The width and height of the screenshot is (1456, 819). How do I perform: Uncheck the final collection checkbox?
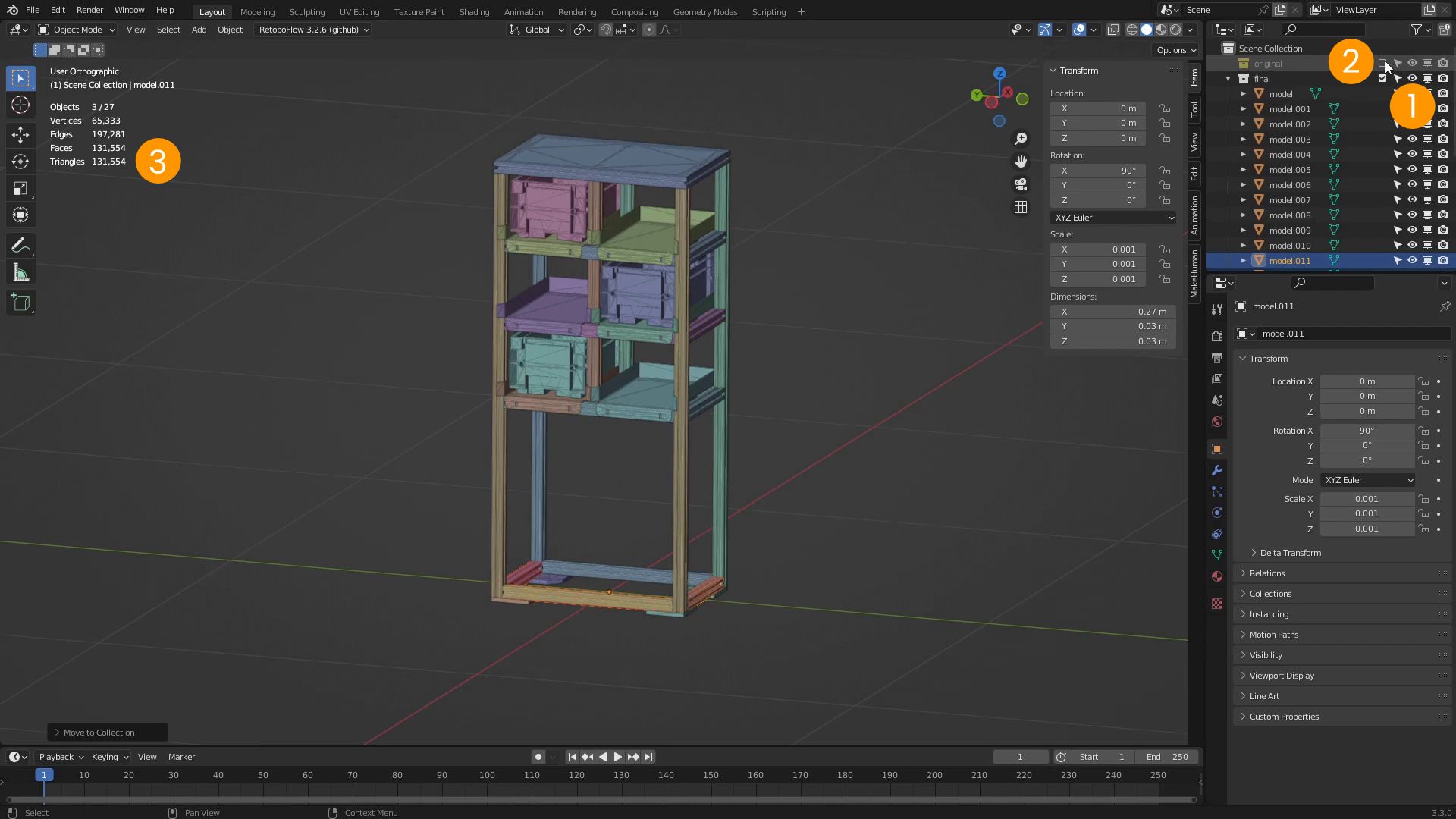(1382, 78)
